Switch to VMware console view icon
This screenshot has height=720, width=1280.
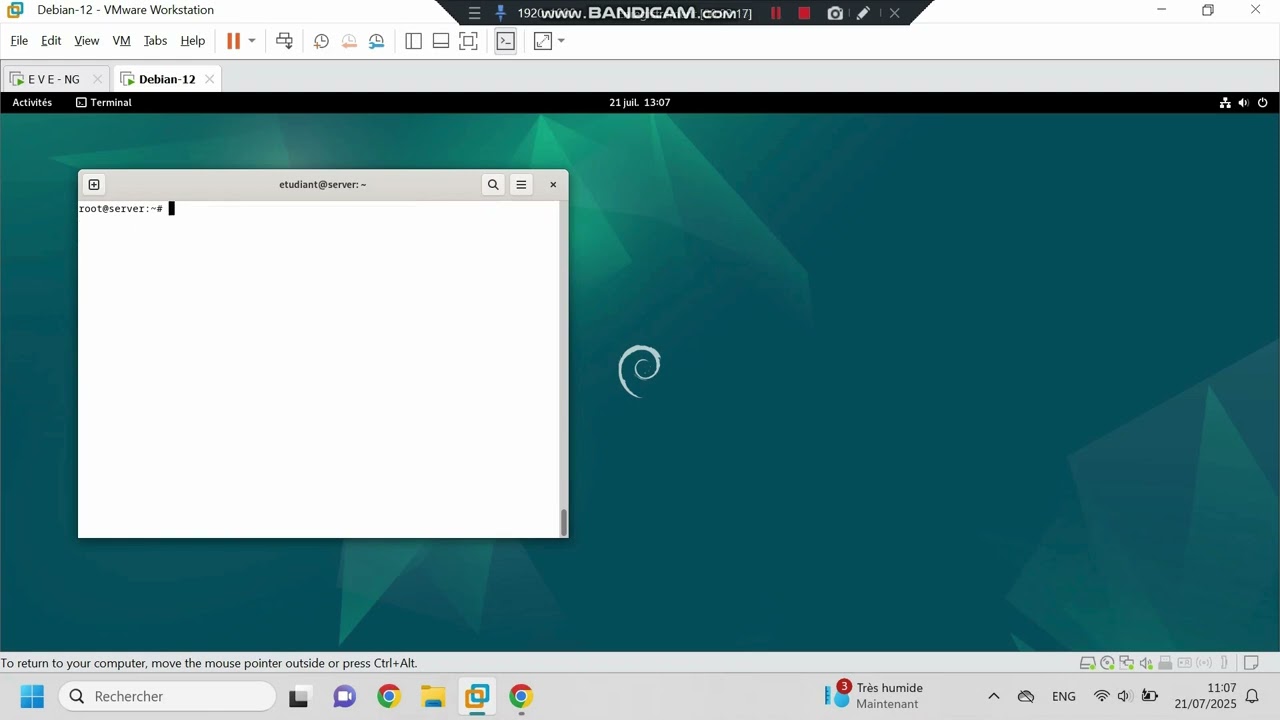tap(505, 41)
